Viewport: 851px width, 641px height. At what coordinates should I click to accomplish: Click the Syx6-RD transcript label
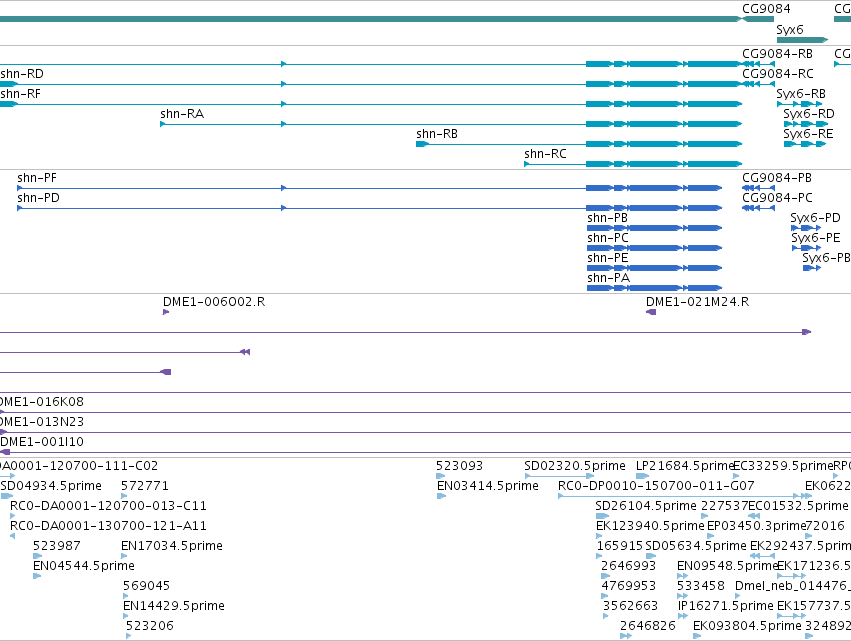coord(809,114)
